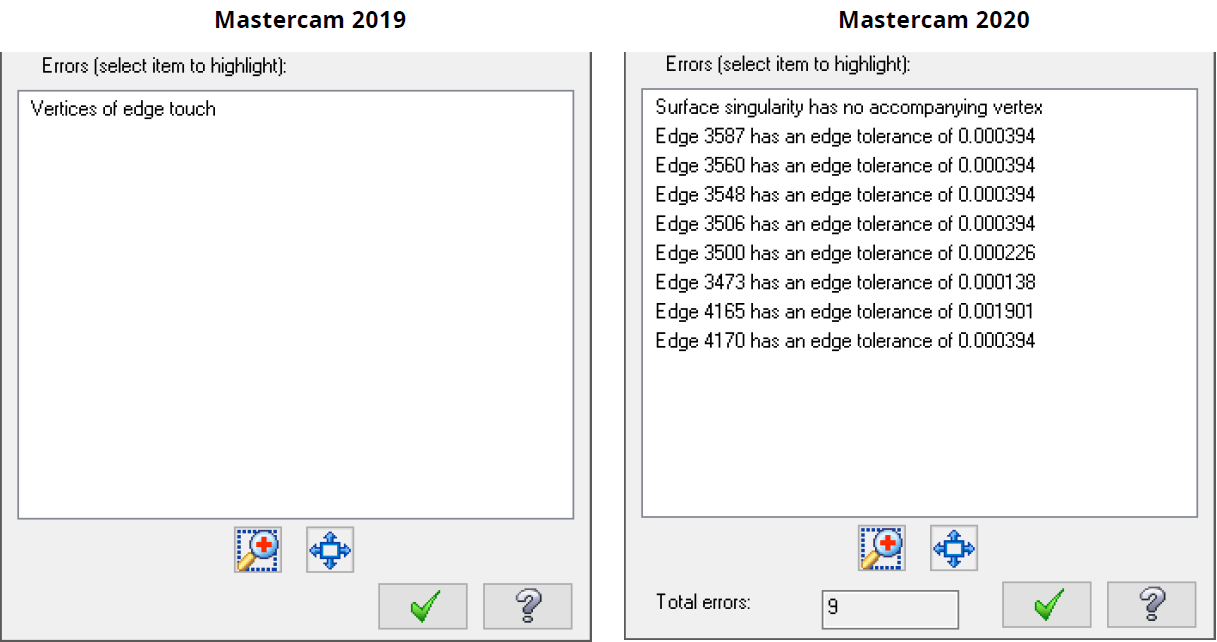Highlight Edge 3560 tolerance error
1217x642 pixels.
pos(845,165)
